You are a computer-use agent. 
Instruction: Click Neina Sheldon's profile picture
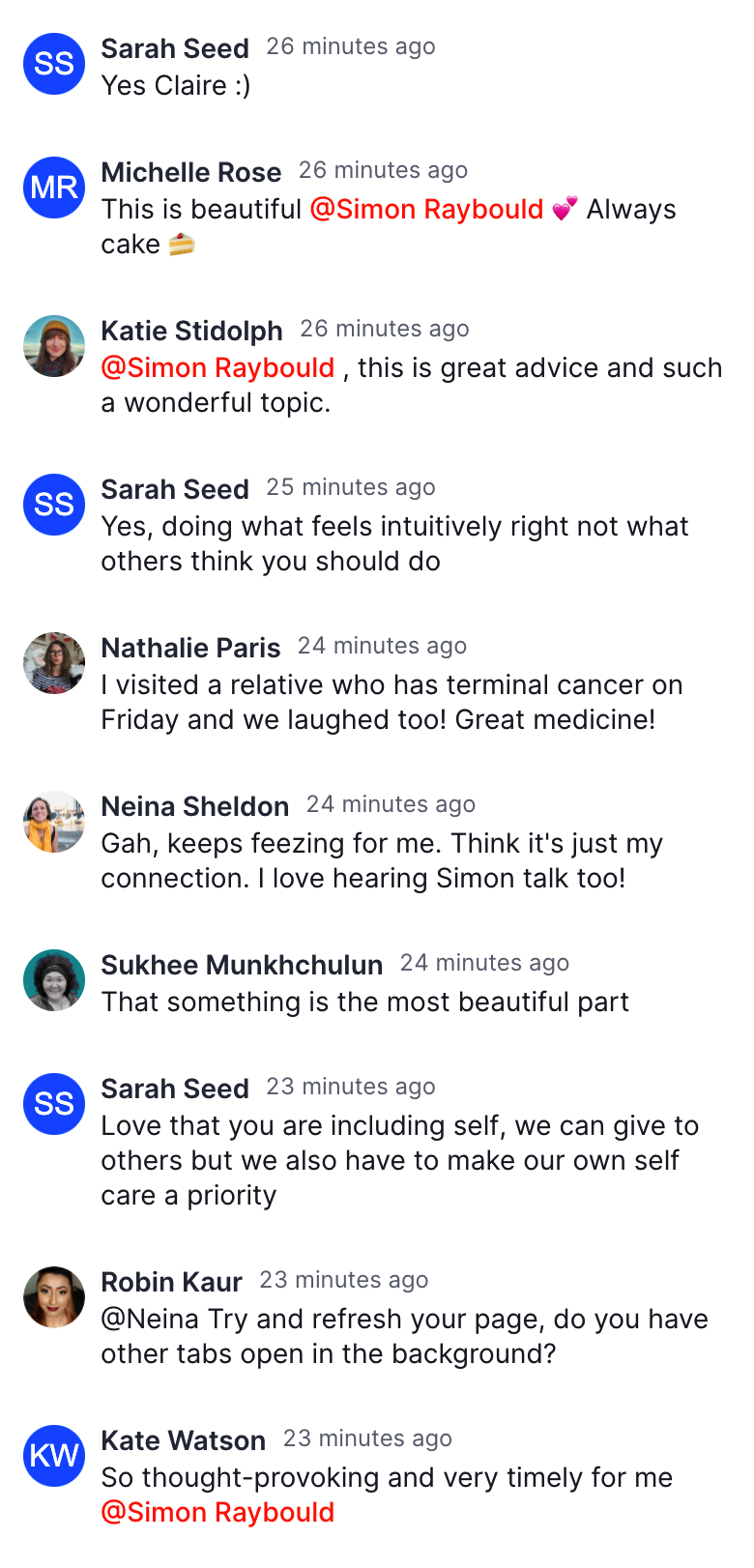(54, 822)
